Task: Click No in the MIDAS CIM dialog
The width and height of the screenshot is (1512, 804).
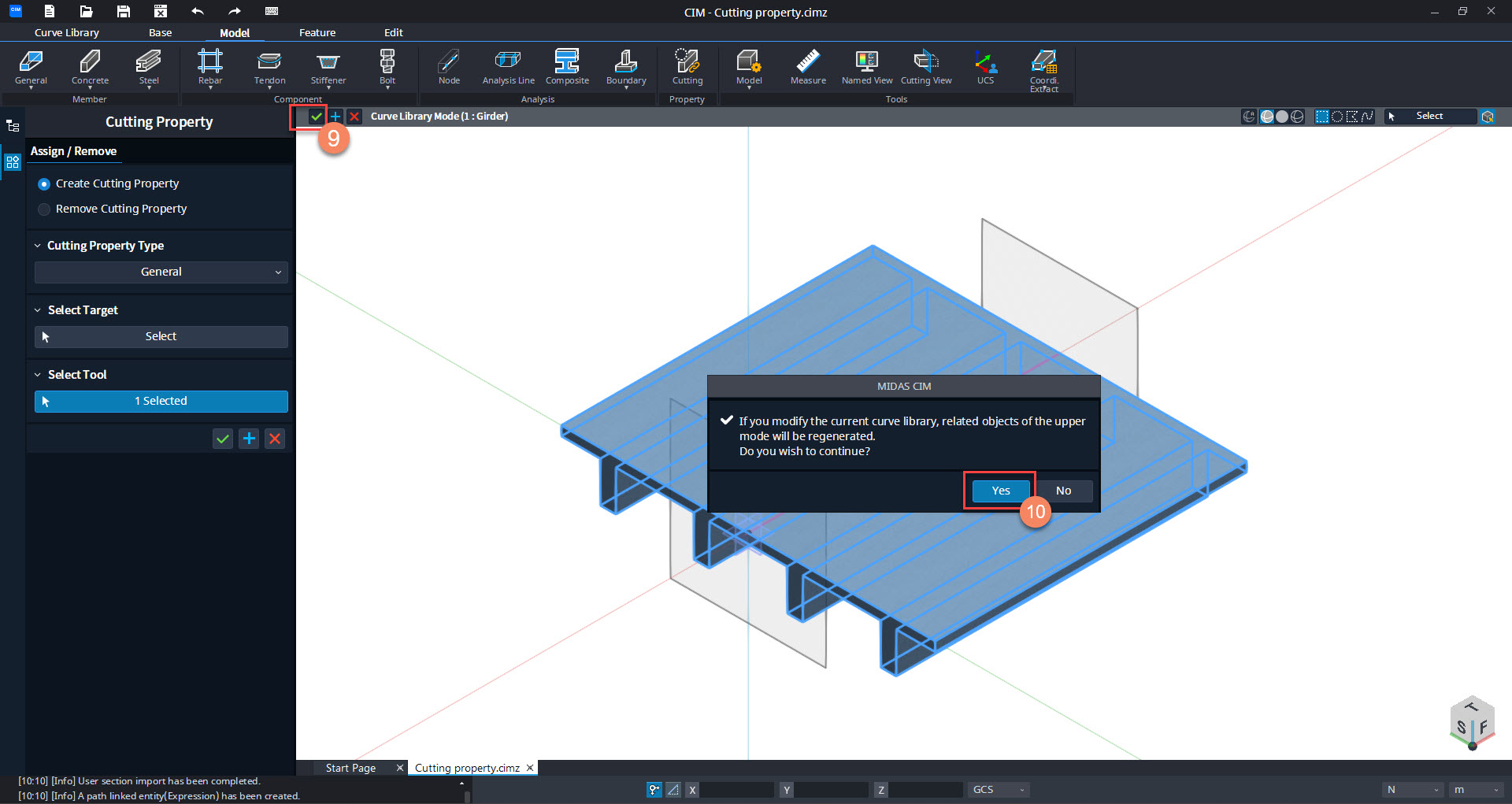Action: [x=1063, y=491]
